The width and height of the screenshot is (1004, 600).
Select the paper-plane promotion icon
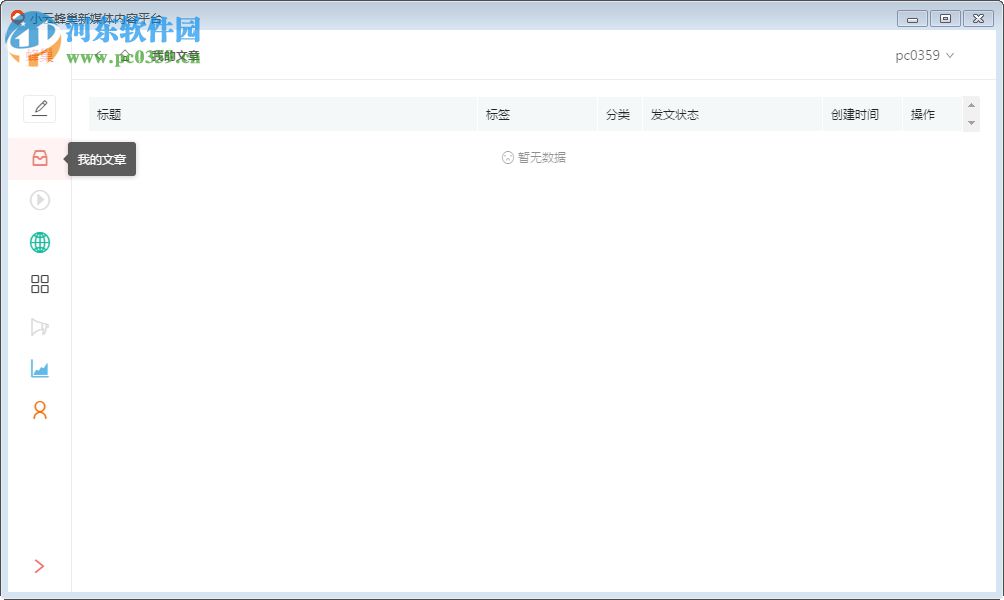click(x=39, y=327)
